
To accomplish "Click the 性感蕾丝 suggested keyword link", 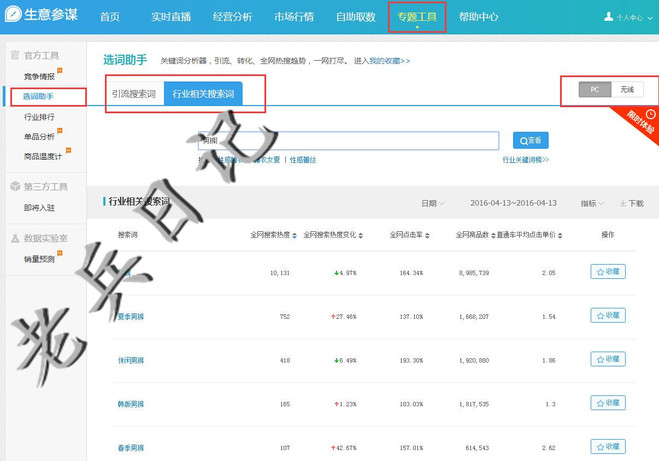I will pos(303,160).
